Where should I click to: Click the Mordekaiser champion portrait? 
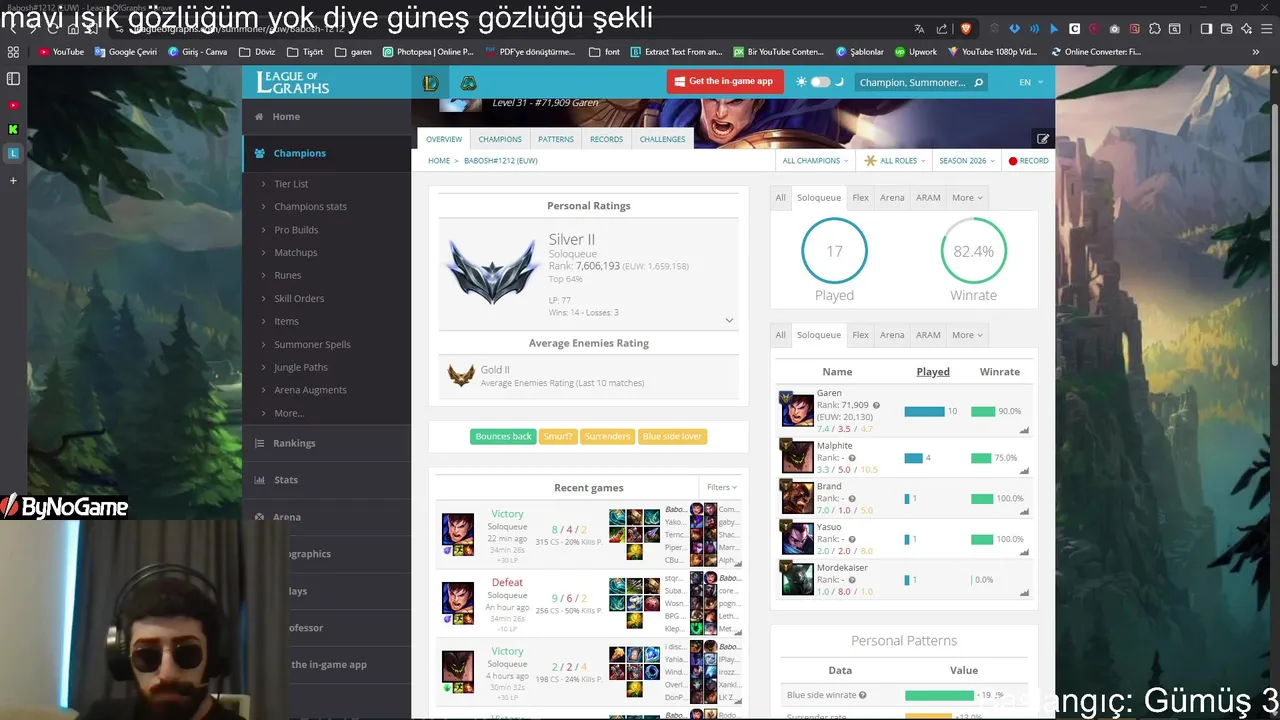pos(797,579)
